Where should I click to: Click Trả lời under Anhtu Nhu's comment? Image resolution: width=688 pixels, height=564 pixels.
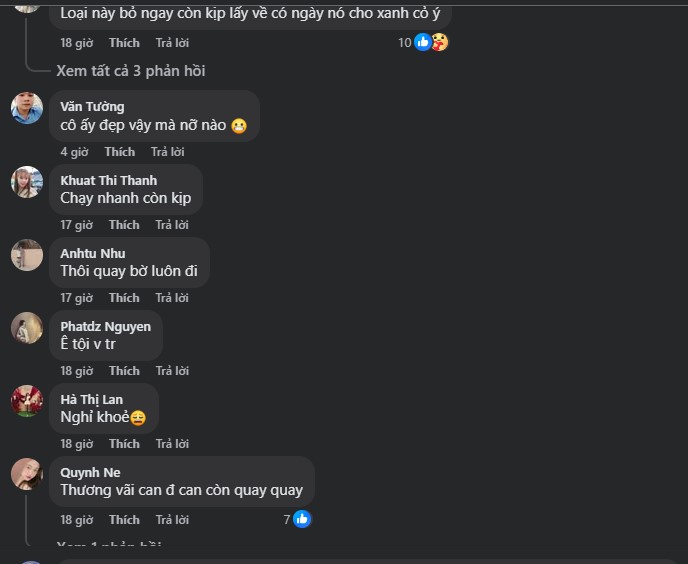pyautogui.click(x=172, y=298)
